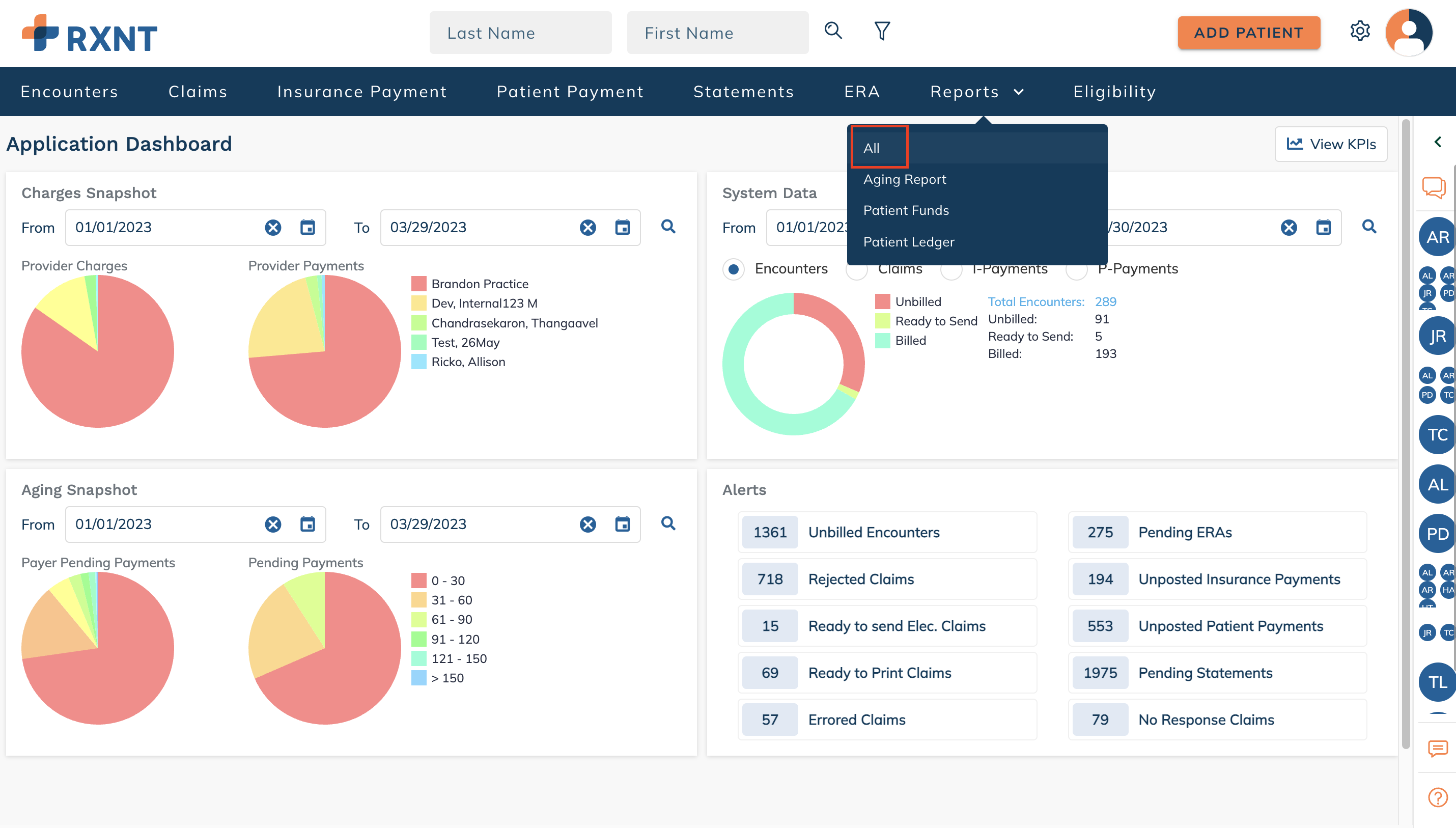Click the View KPIs button
The height and width of the screenshot is (828, 1456).
pyautogui.click(x=1330, y=144)
